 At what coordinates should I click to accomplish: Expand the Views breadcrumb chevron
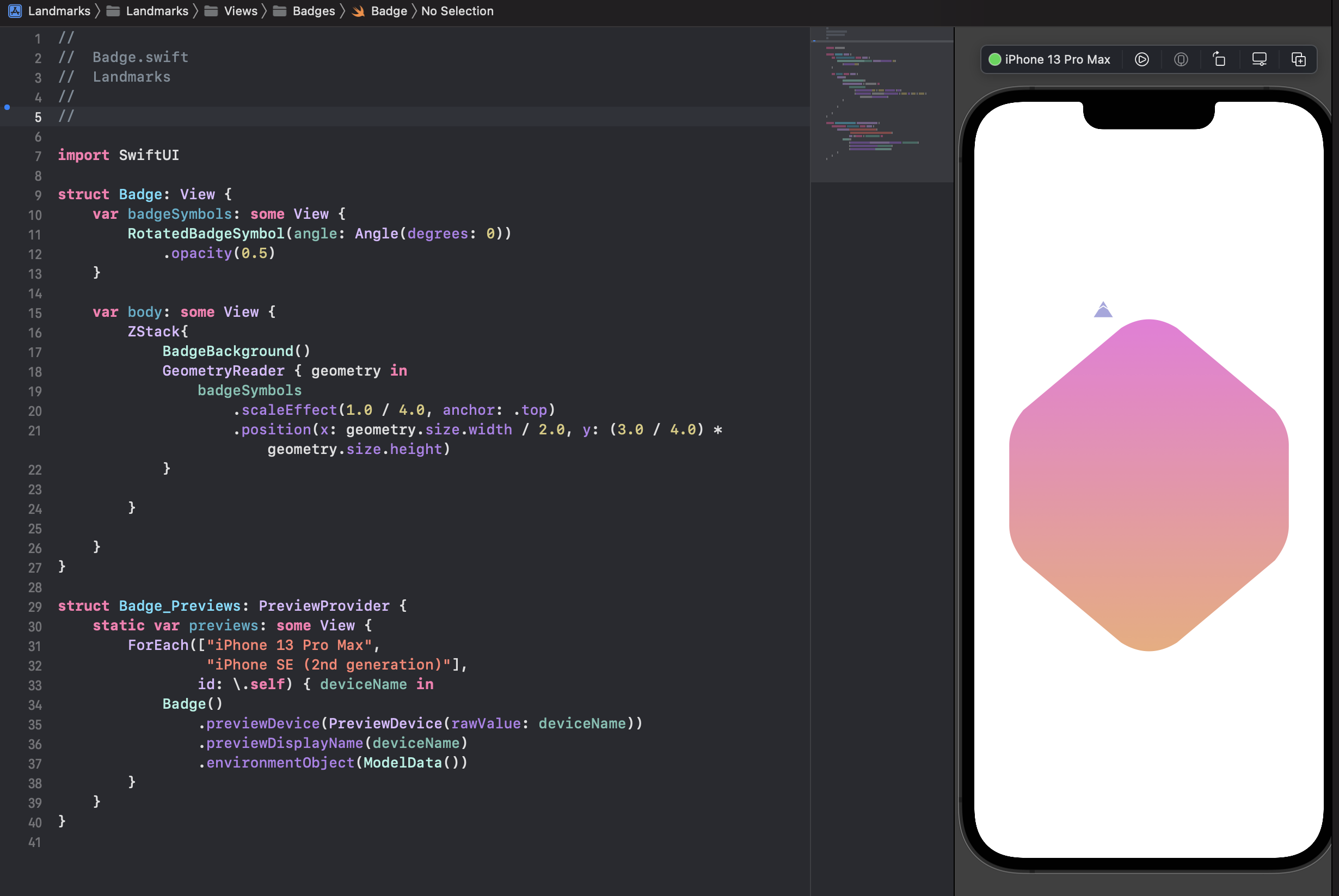pos(264,11)
